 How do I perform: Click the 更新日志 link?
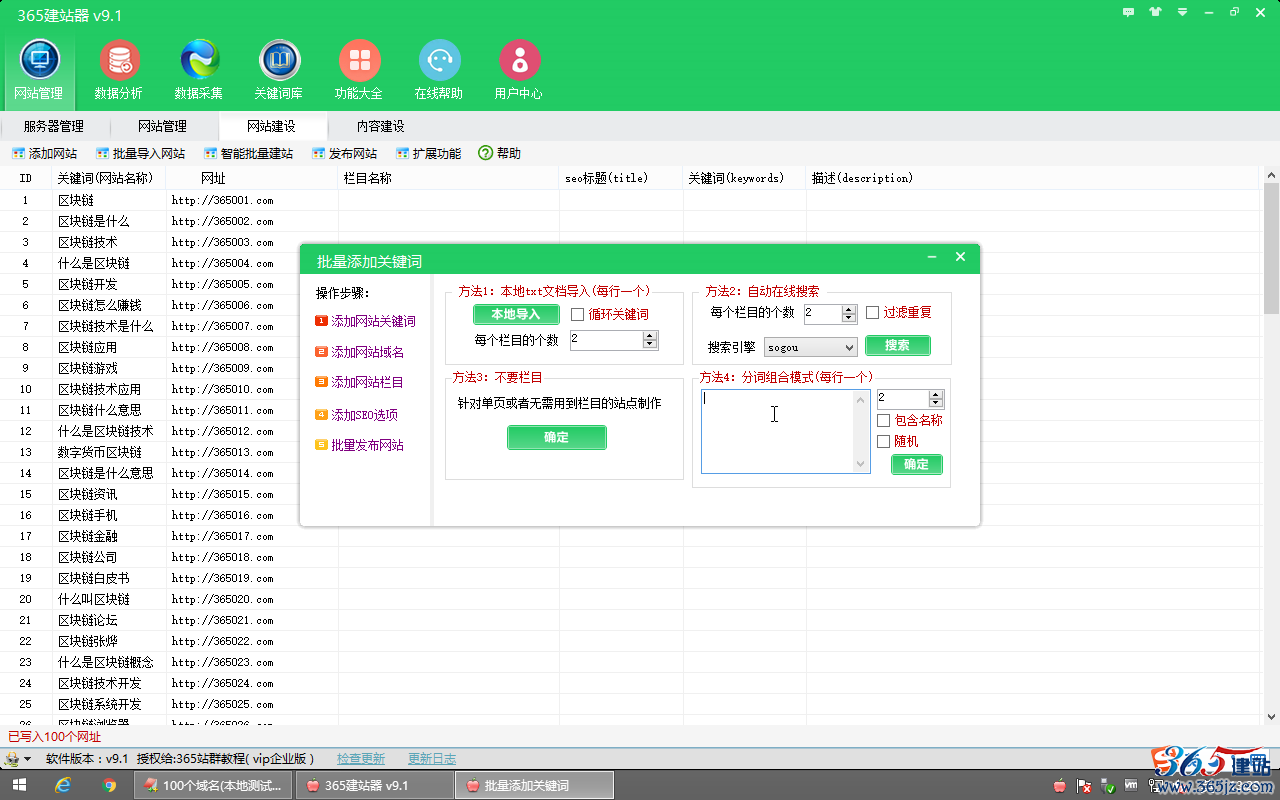coord(432,759)
